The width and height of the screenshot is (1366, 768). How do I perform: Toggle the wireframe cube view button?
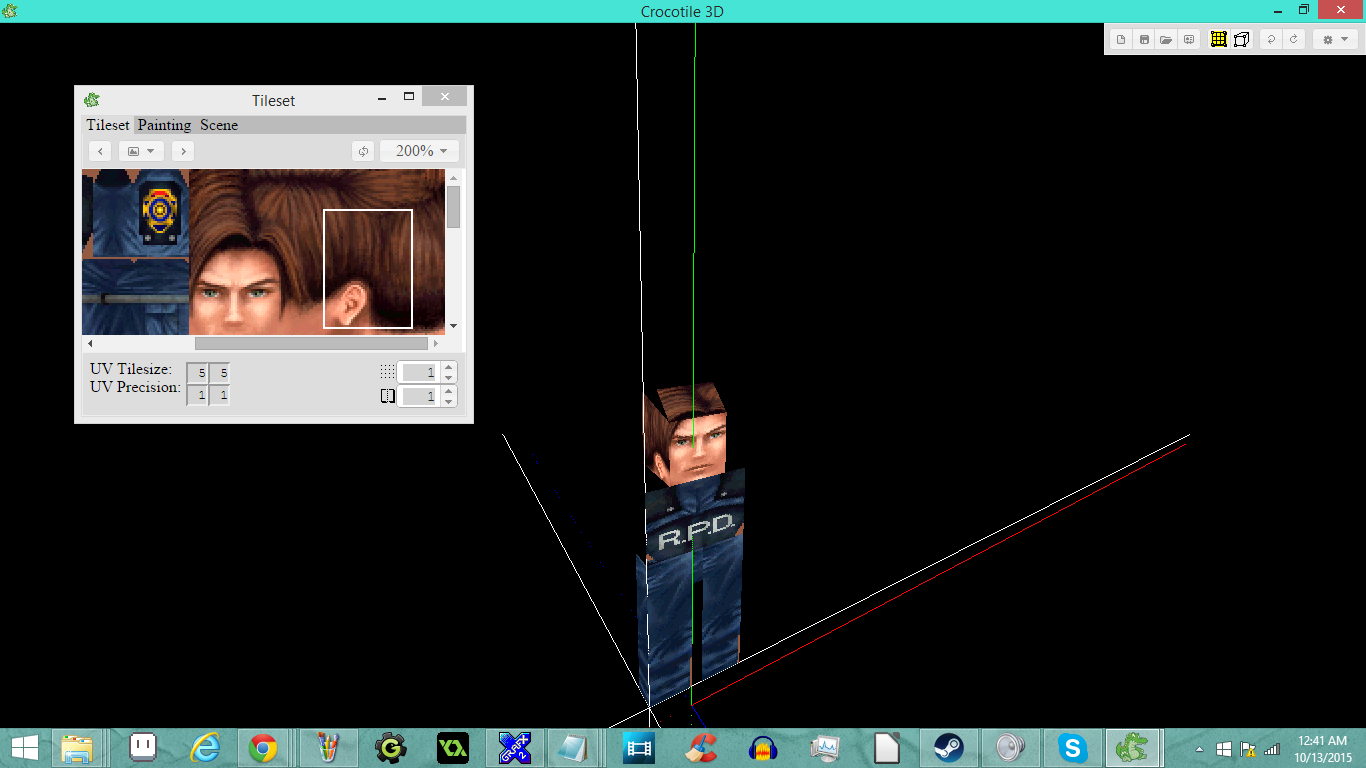point(1241,40)
